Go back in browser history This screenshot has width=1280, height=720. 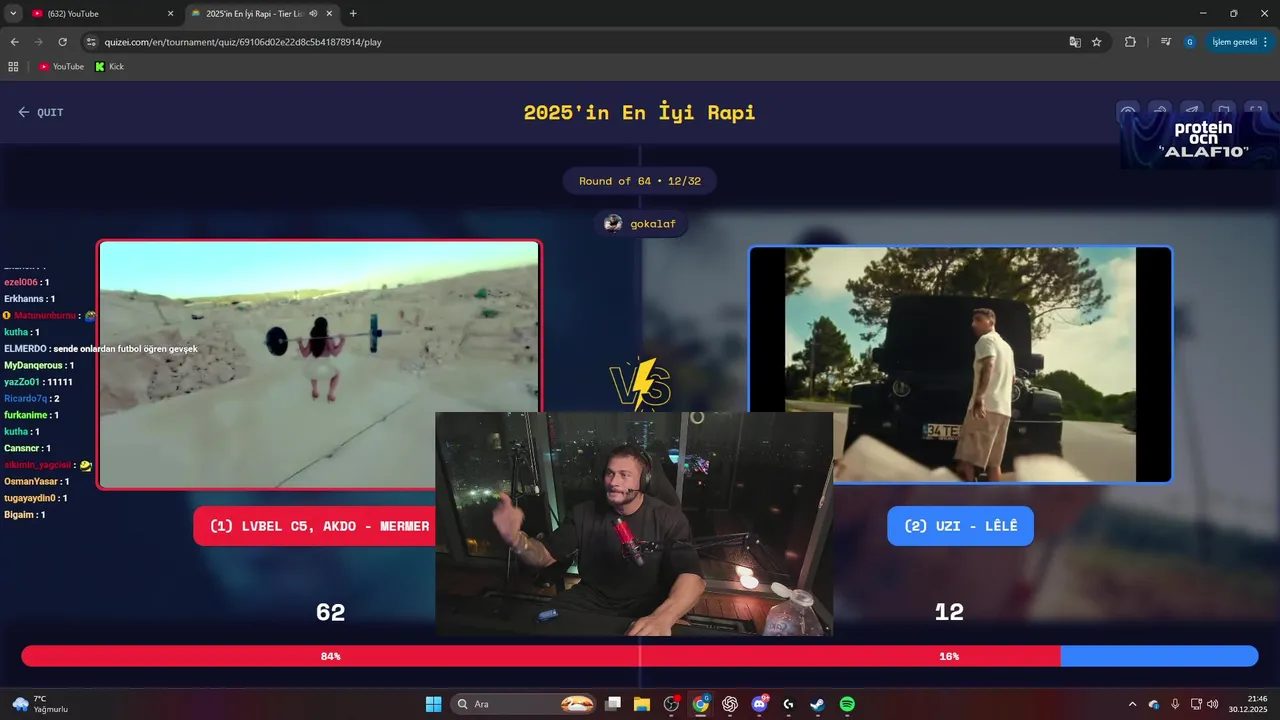click(x=14, y=42)
